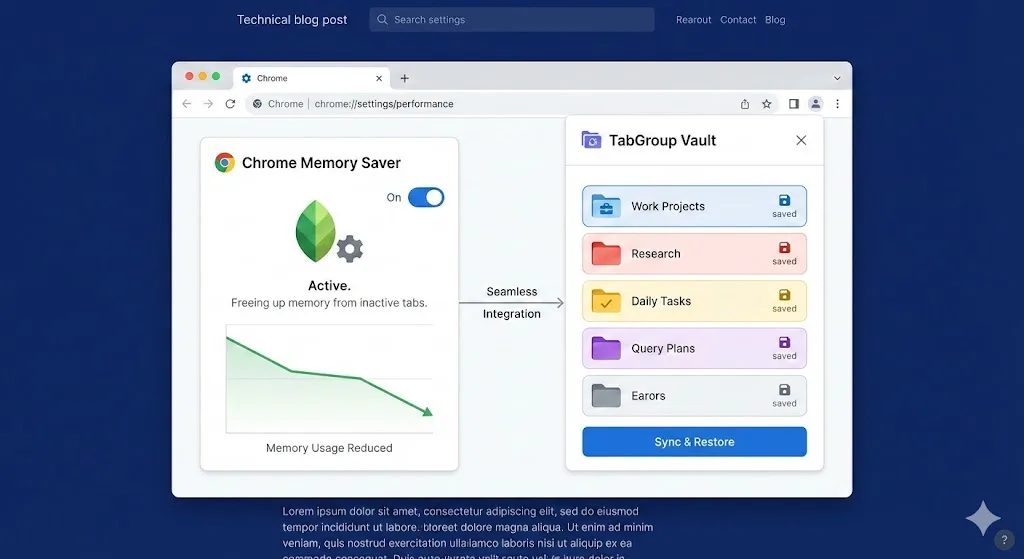Click the saved disk icon for Work Projects

(784, 200)
